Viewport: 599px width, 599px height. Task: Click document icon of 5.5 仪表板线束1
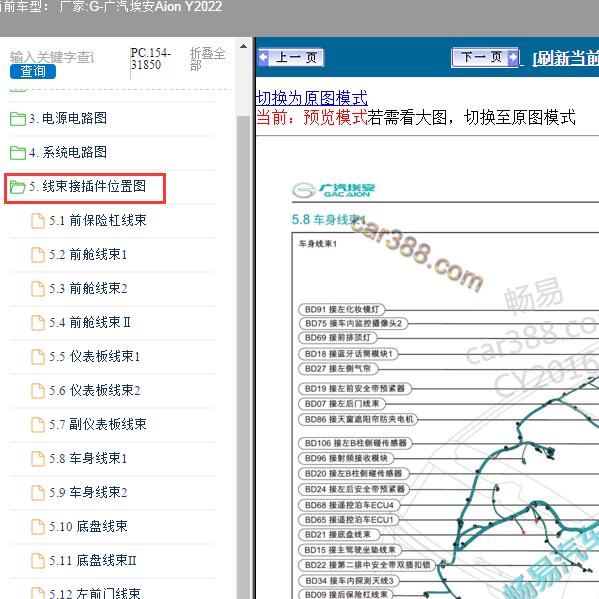point(38,357)
